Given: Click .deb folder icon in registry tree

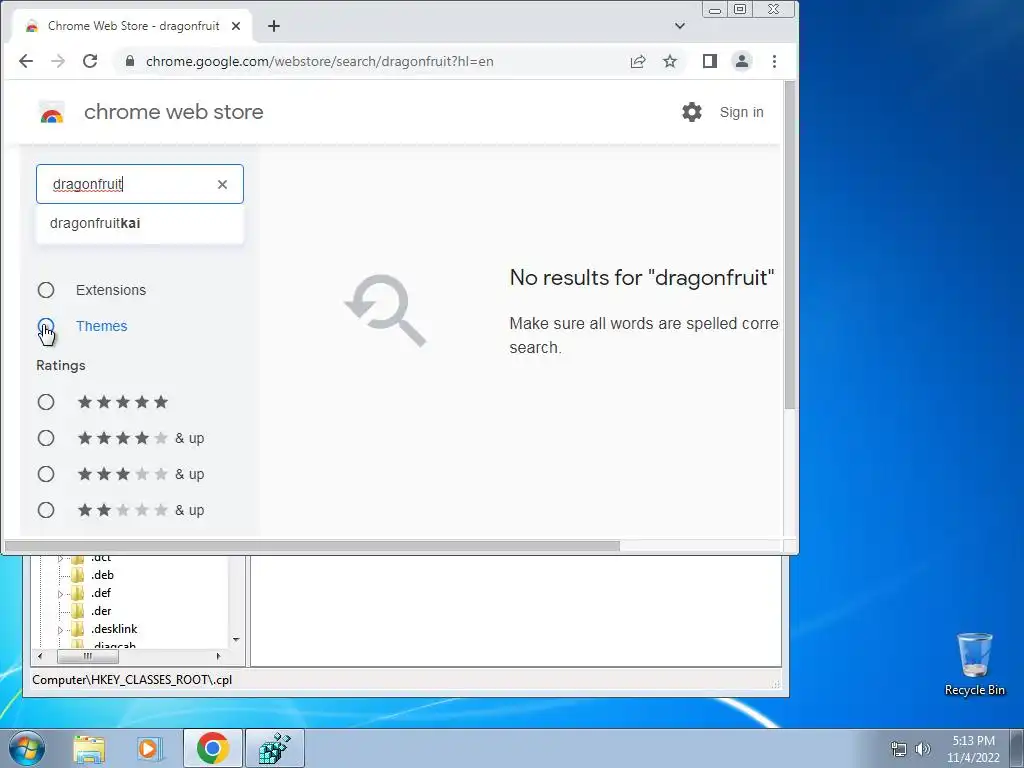Looking at the screenshot, I should coord(78,575).
